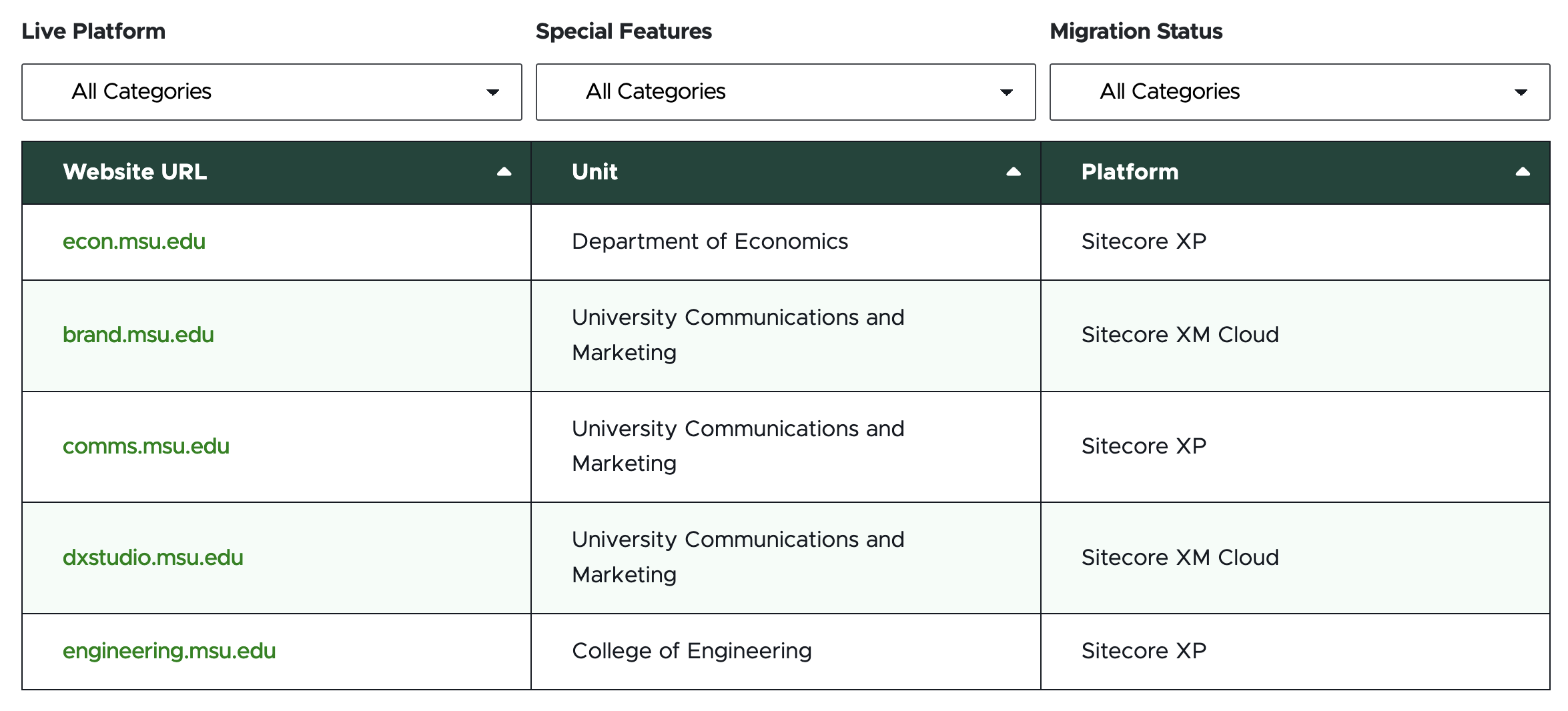
Task: Visit the comms.msu.edu link
Action: 146,446
